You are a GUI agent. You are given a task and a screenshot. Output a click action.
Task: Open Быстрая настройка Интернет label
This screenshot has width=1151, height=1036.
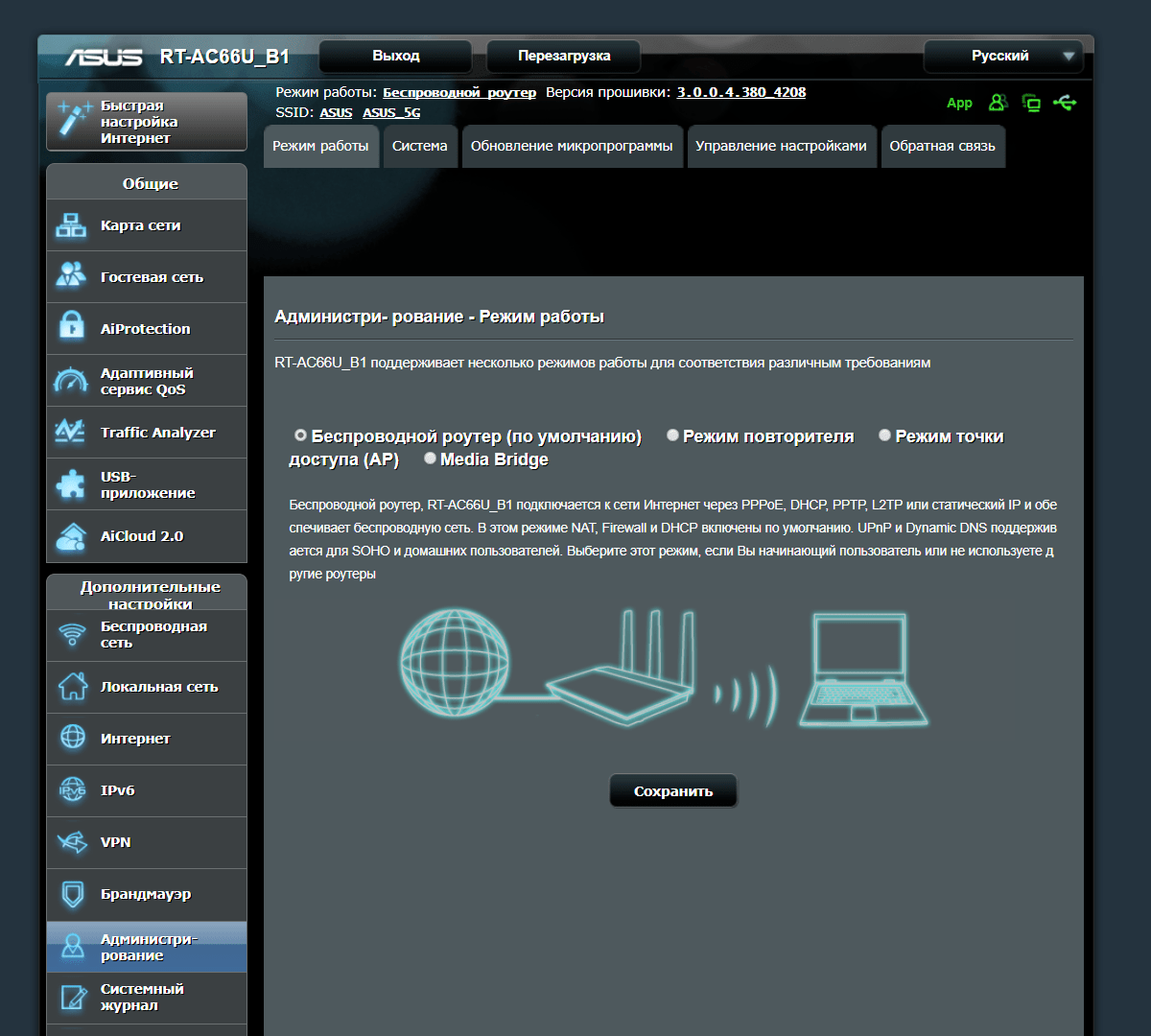coord(139,122)
